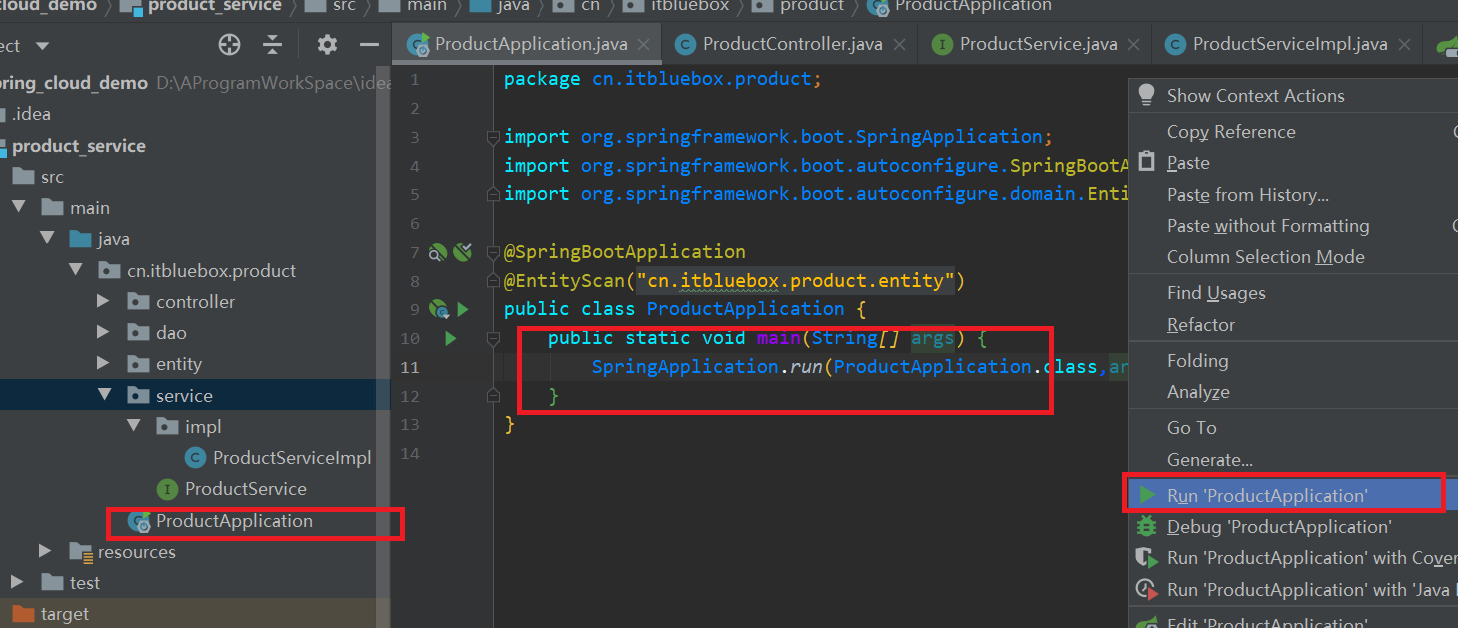Image resolution: width=1458 pixels, height=628 pixels.
Task: Expand the test folder arrow
Action: [17, 582]
